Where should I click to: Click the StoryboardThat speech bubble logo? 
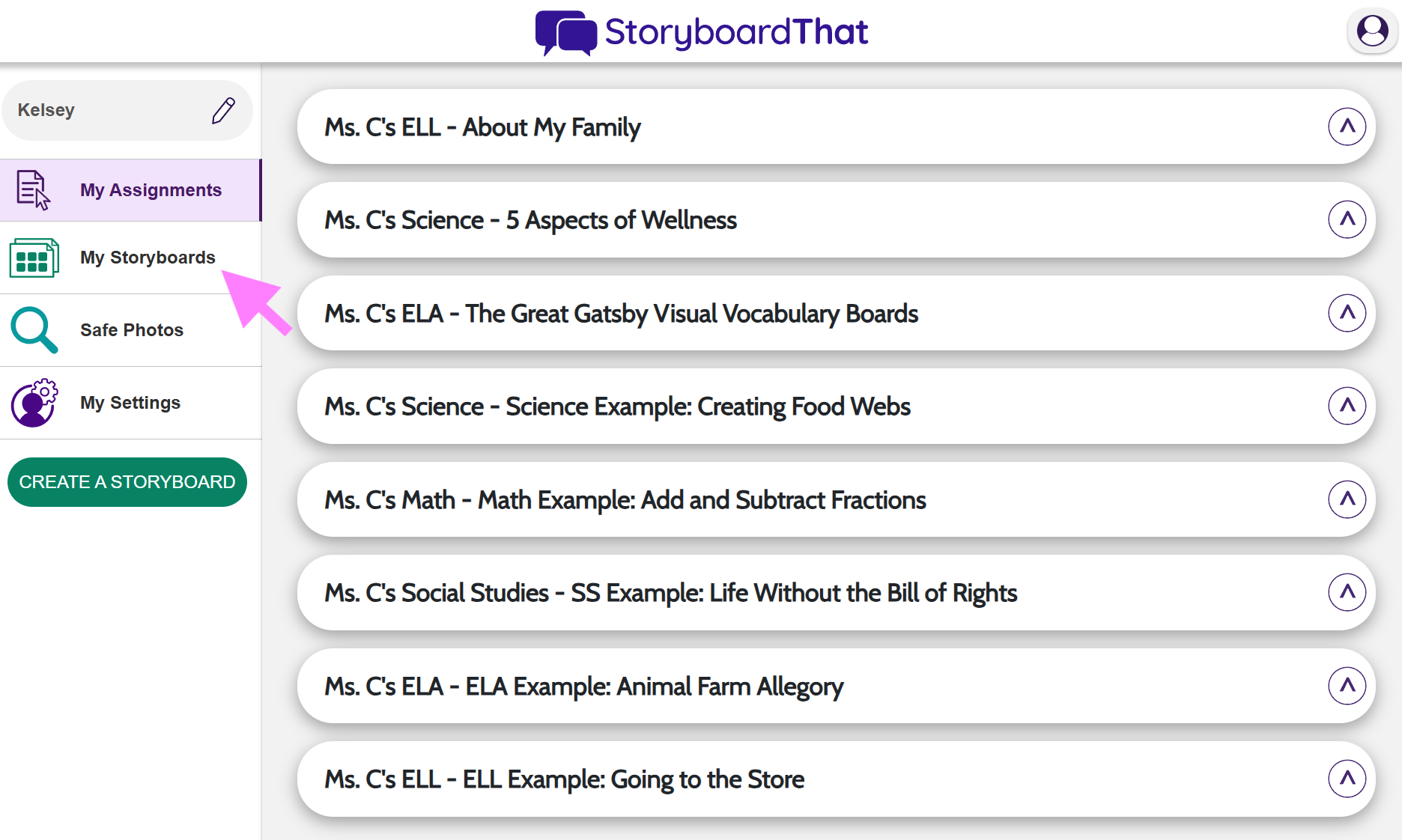point(565,33)
